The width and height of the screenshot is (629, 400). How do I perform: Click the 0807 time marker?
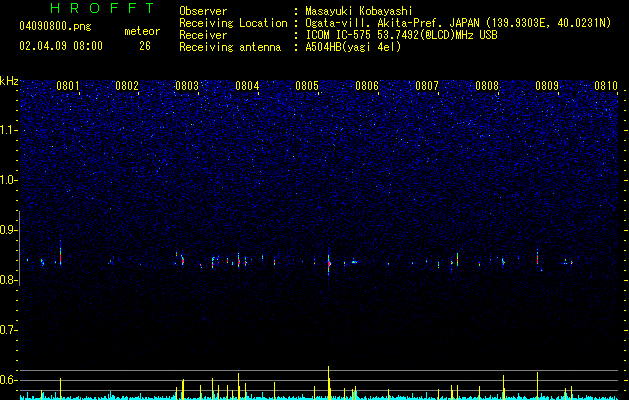427,86
